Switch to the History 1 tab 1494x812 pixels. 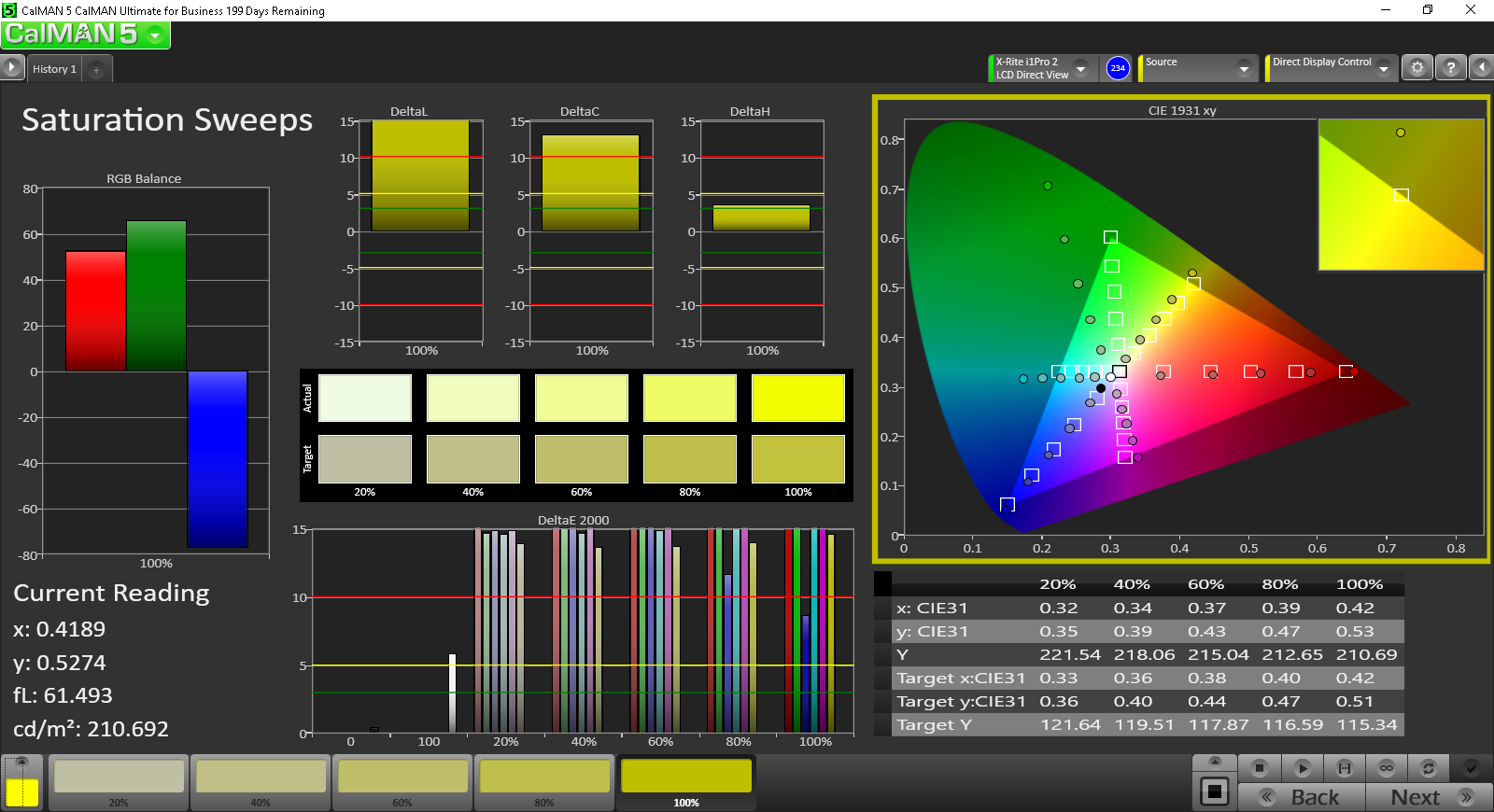[x=54, y=69]
